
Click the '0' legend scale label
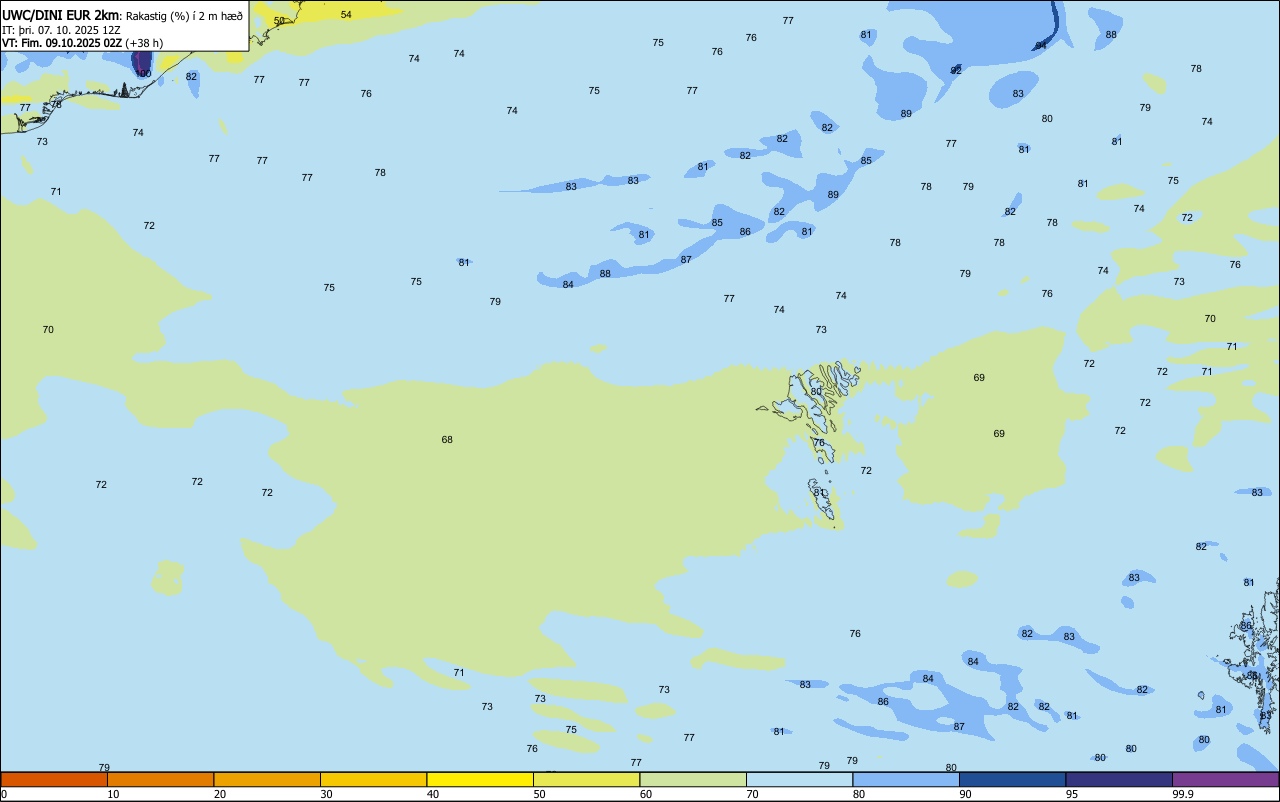pos(4,794)
